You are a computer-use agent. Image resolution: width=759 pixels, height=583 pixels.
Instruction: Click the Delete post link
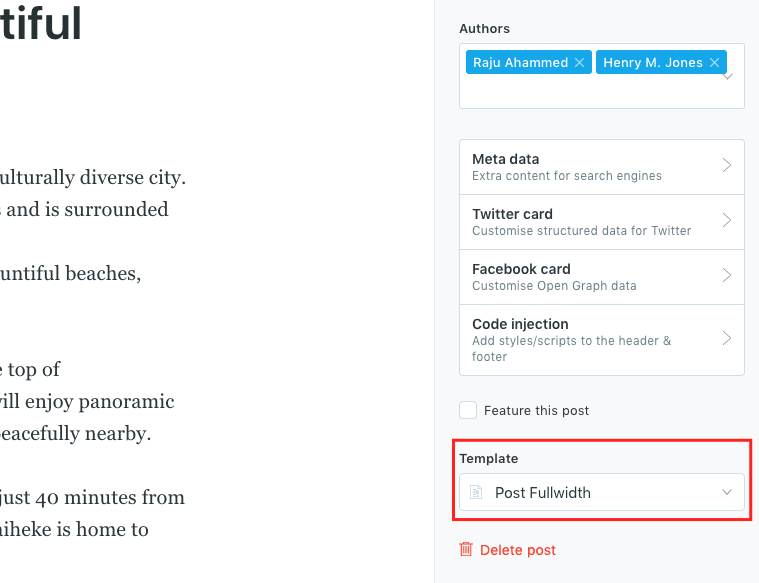click(x=517, y=550)
